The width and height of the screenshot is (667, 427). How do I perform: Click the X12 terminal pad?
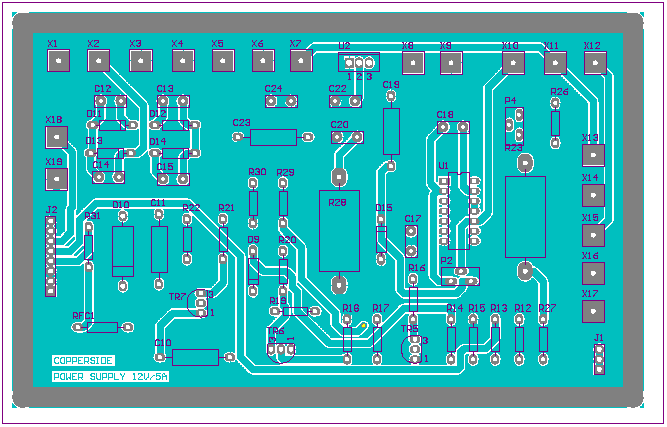(595, 64)
